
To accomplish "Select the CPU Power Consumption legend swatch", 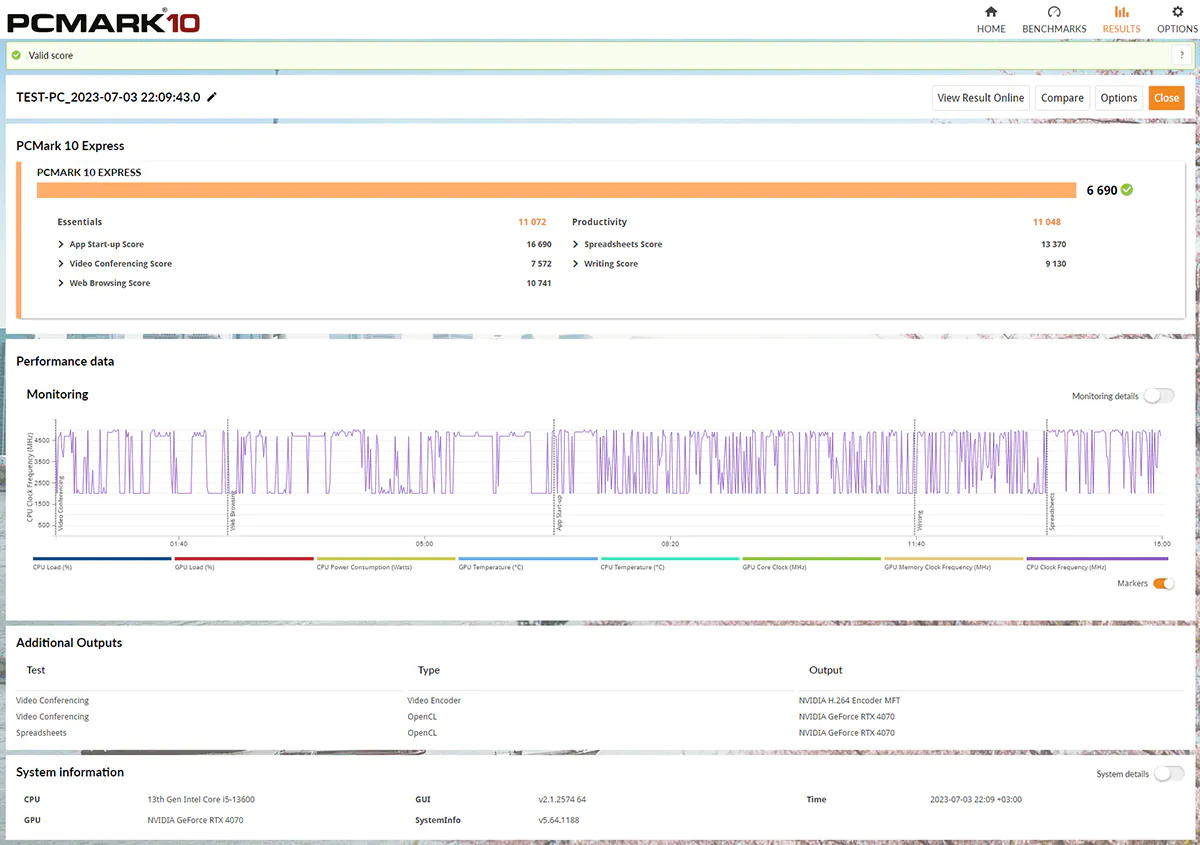I will (386, 559).
